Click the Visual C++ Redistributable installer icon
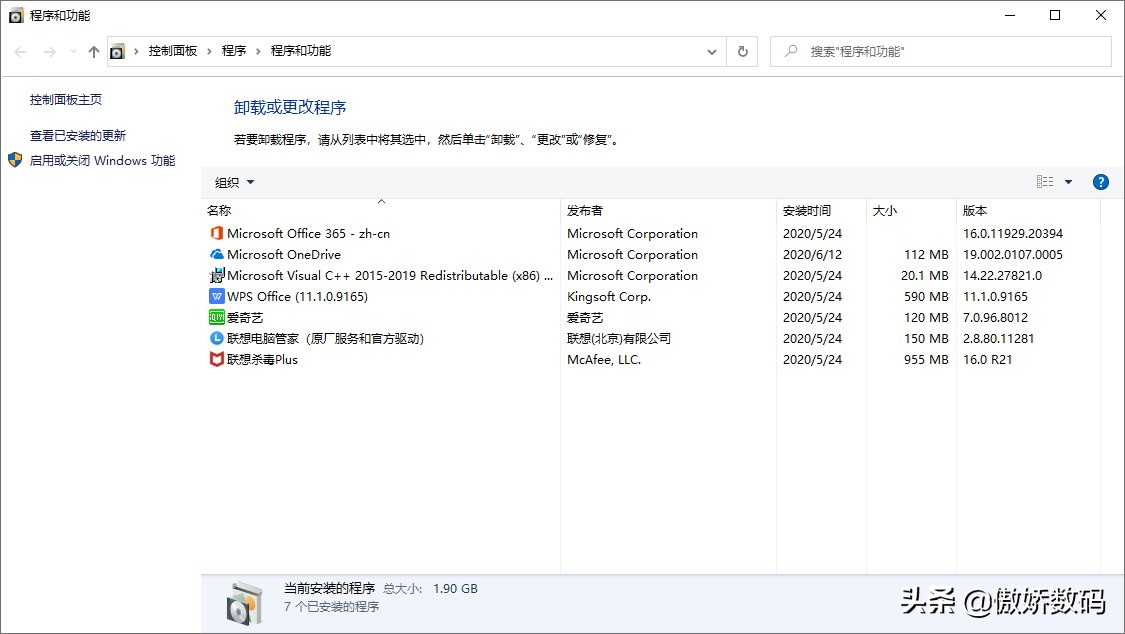 (217, 275)
